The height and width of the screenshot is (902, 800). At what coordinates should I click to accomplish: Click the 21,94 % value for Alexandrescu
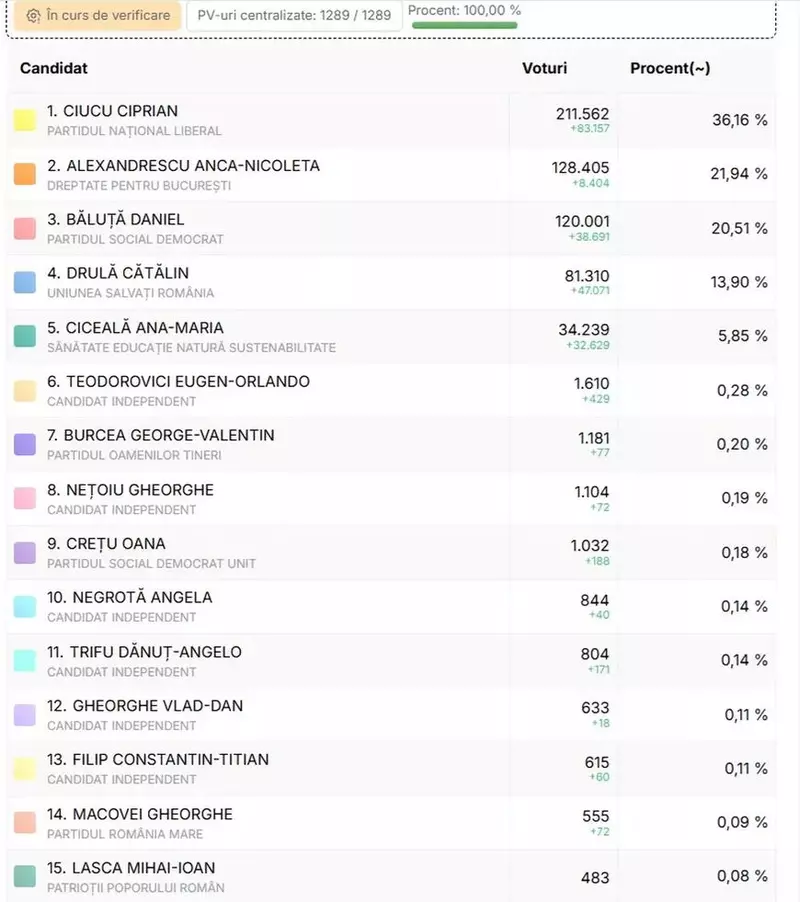click(x=739, y=174)
